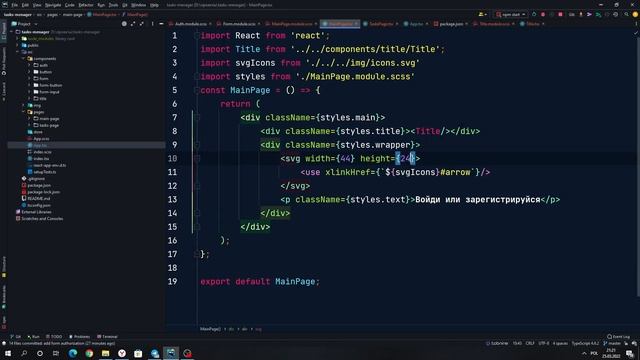Click the taskbar search icon
The height and width of the screenshot is (360, 640).
[24, 353]
